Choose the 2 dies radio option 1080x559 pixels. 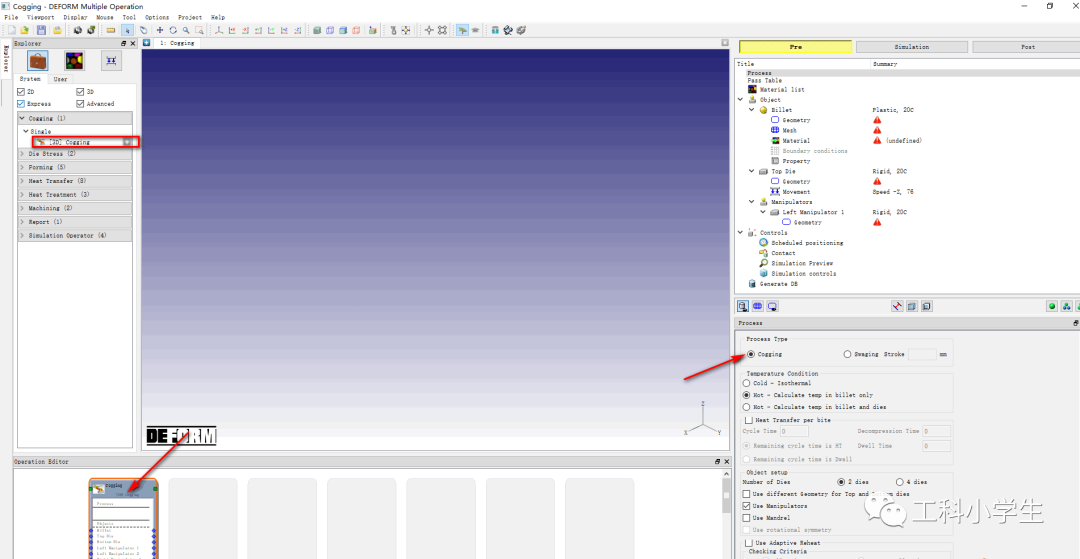[x=841, y=482]
